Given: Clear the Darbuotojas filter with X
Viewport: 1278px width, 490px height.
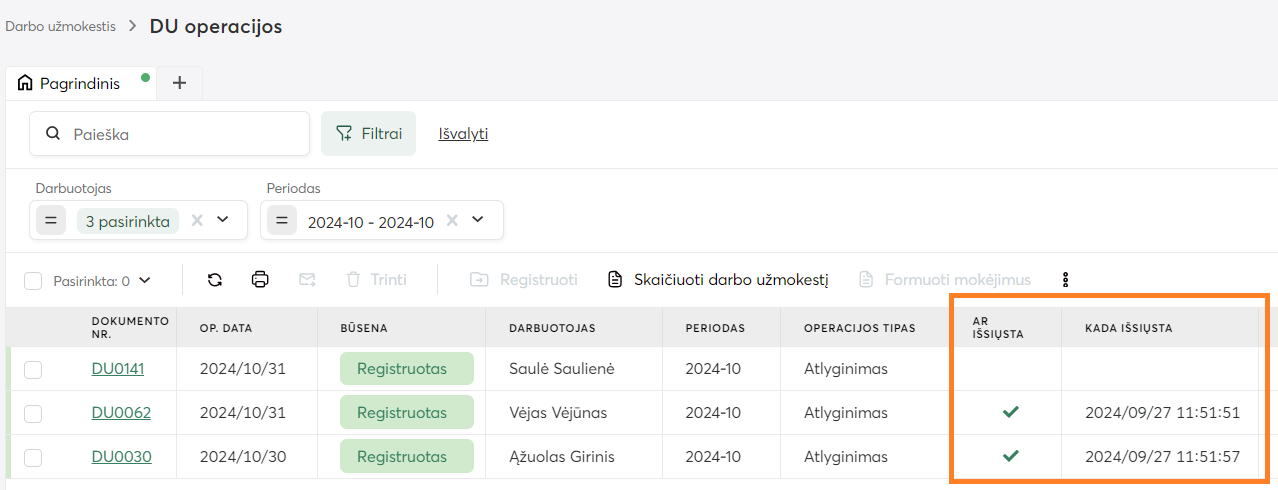Looking at the screenshot, I should [197, 220].
